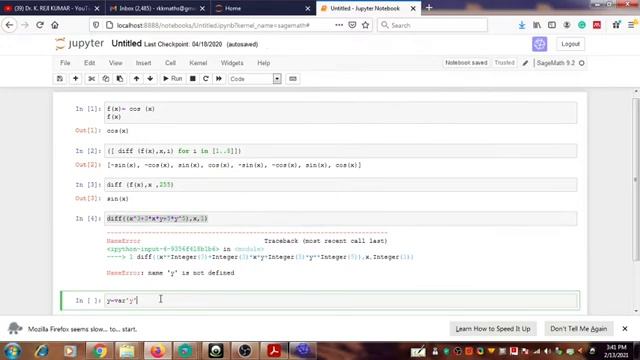Open Adobe Acrobat from the taskbar
This screenshot has width=640, height=360.
tap(274, 351)
